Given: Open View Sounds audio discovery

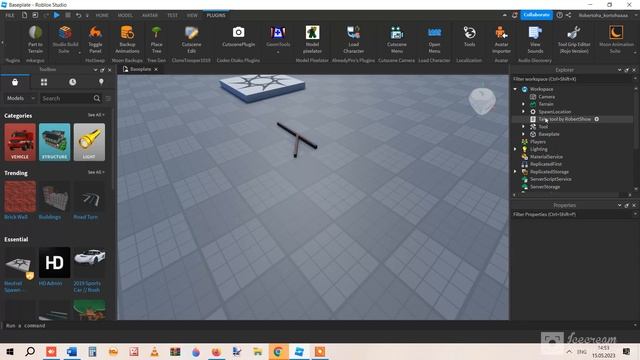Looking at the screenshot, I should click(x=535, y=39).
